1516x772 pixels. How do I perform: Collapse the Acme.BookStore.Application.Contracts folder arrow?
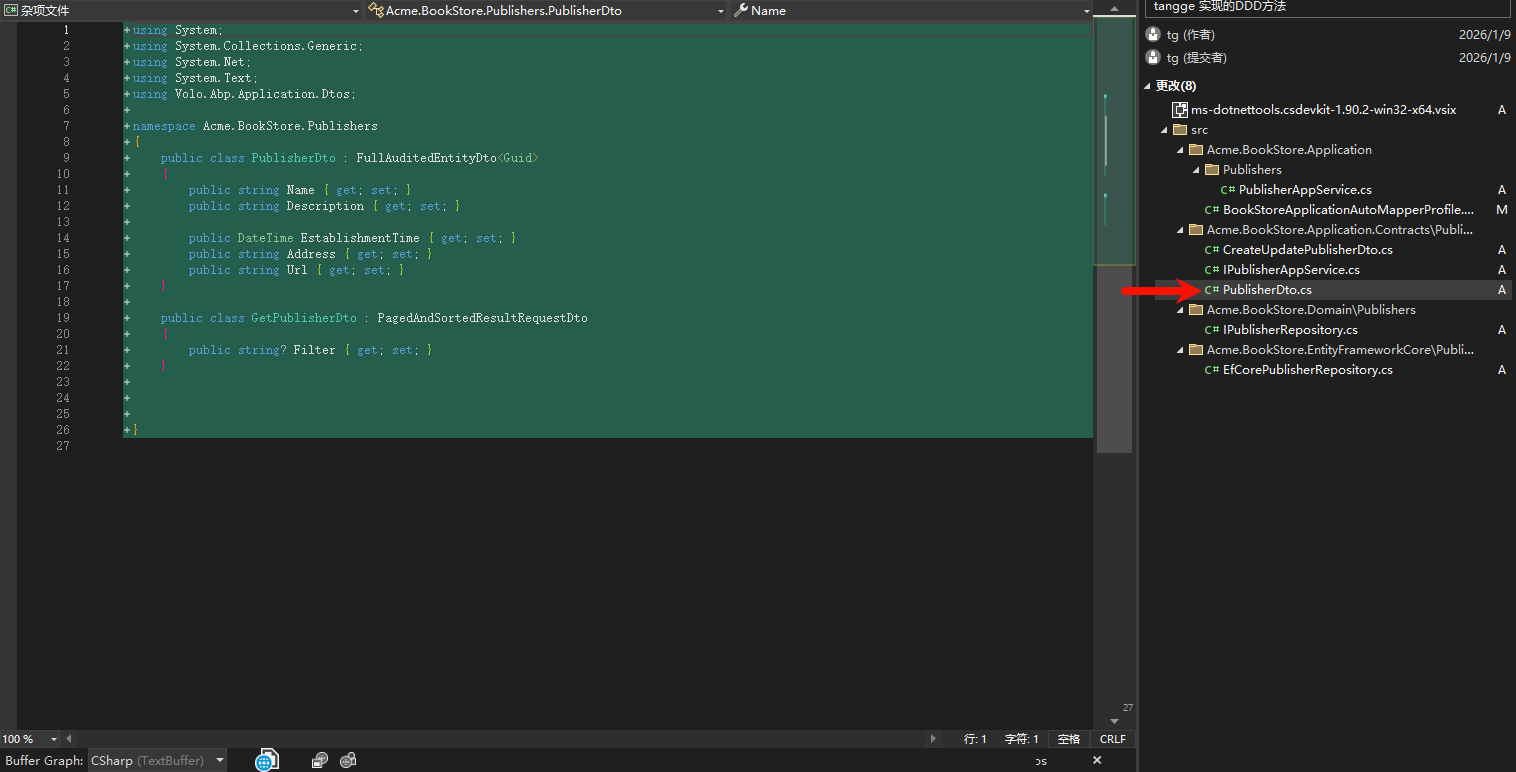1180,230
